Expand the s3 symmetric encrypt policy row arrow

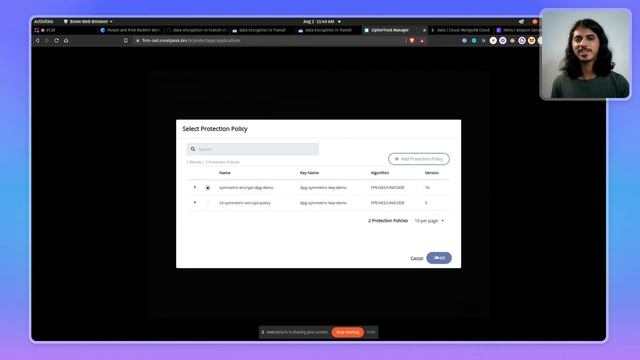click(195, 202)
